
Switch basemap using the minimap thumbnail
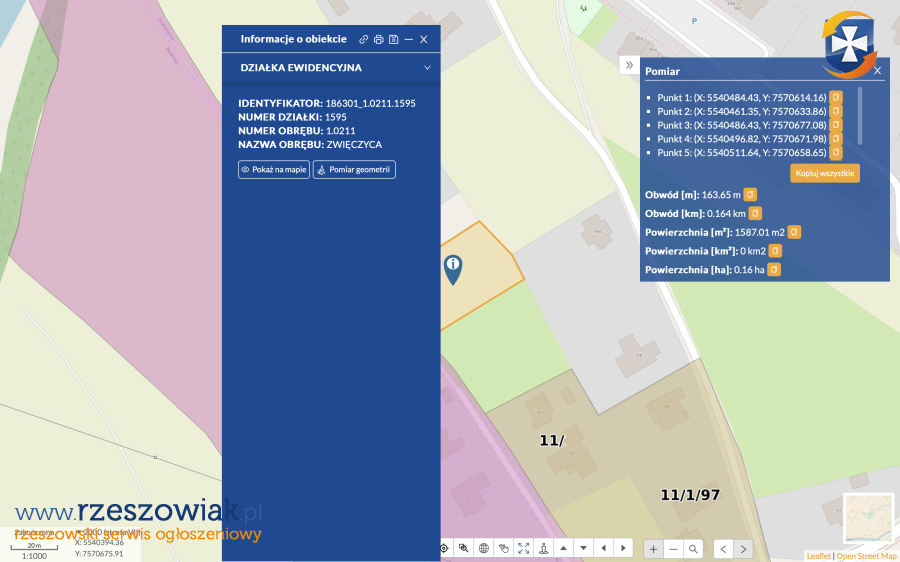tap(867, 518)
